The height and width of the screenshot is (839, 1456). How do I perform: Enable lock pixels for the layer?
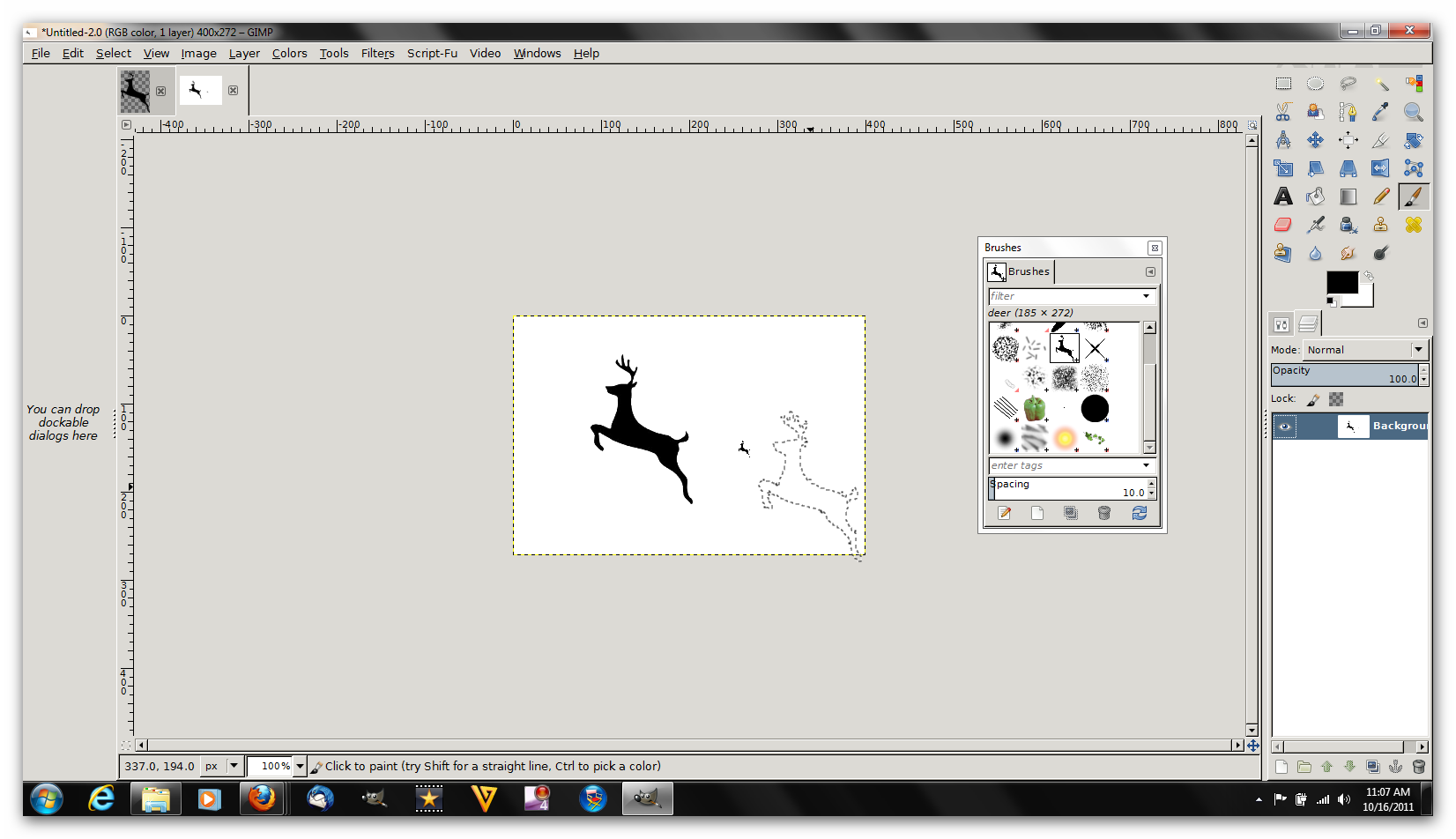[x=1313, y=399]
